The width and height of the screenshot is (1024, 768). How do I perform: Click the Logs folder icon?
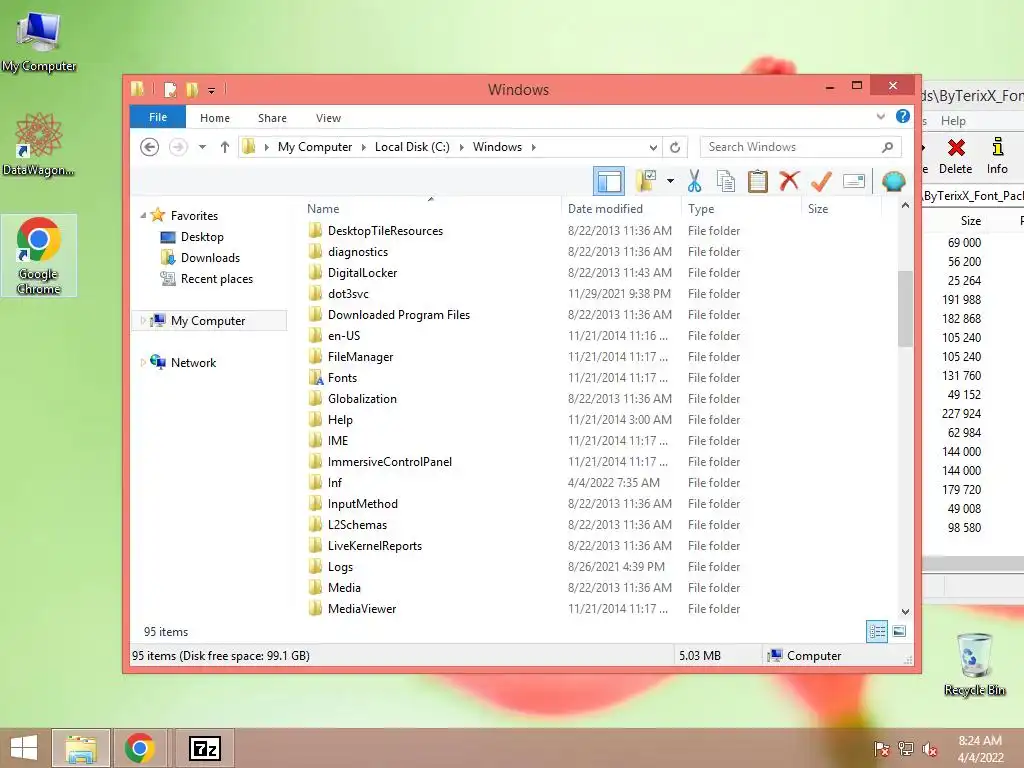(x=315, y=566)
